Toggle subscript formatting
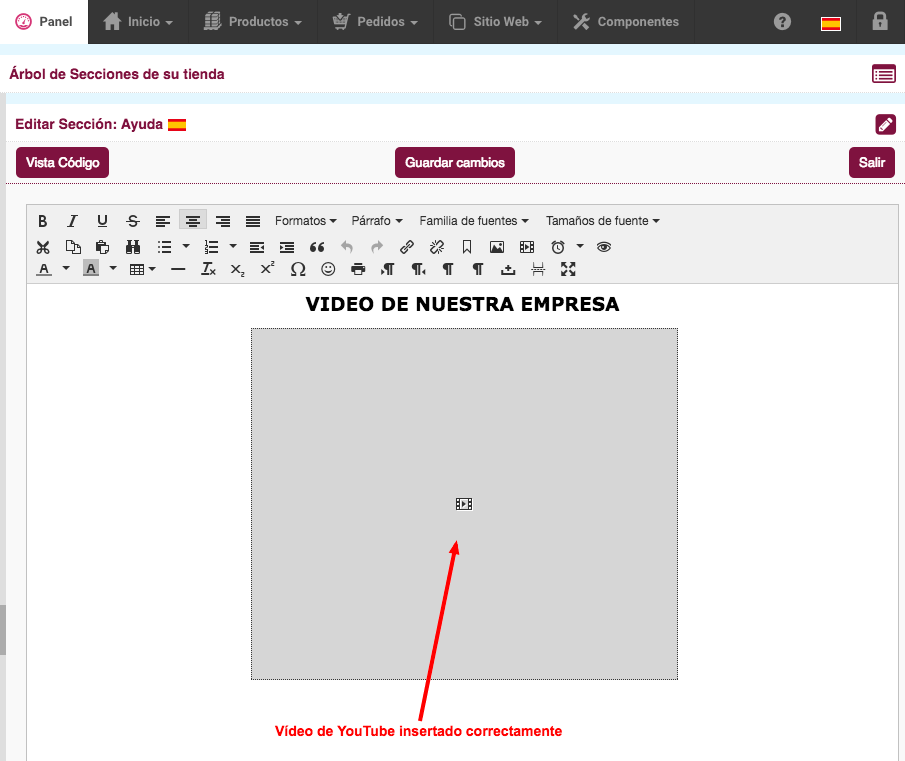Screen dimensions: 905x761 coord(238,269)
